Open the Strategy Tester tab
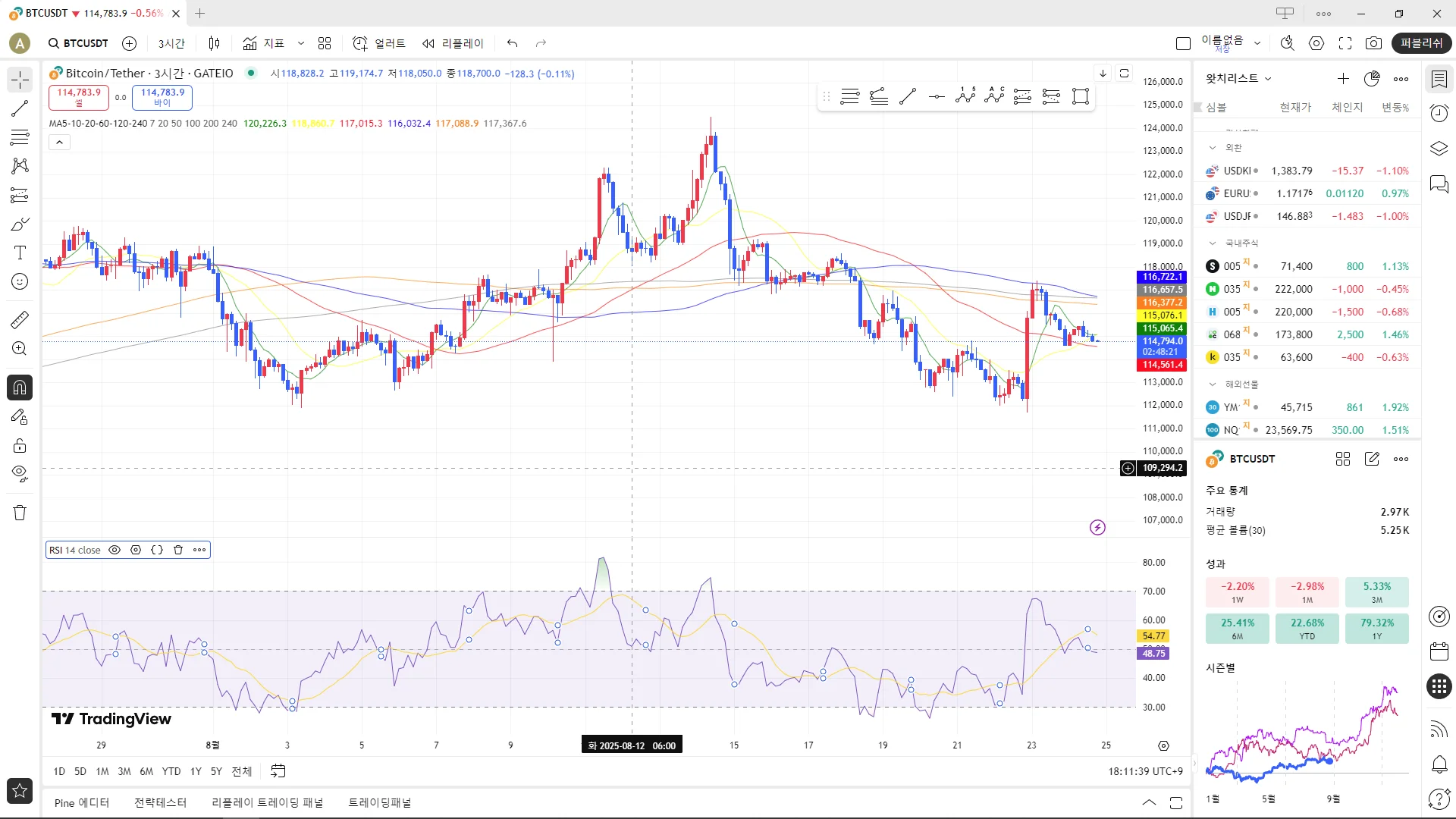Screen dimensions: 1456x819 coord(160,802)
